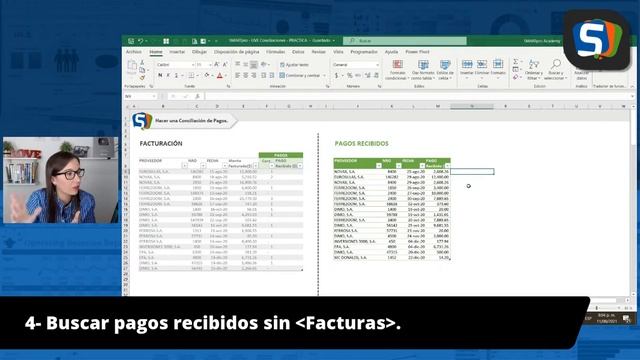
Task: Open FECHA filter in Pagos Recibidos table
Action: pyautogui.click(x=422, y=166)
